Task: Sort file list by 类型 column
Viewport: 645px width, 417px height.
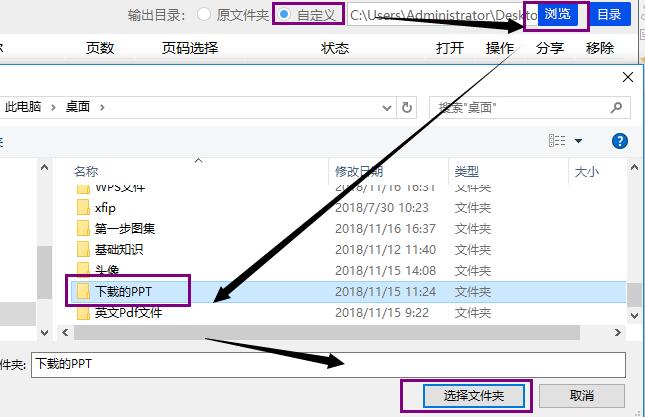Action: 466,171
